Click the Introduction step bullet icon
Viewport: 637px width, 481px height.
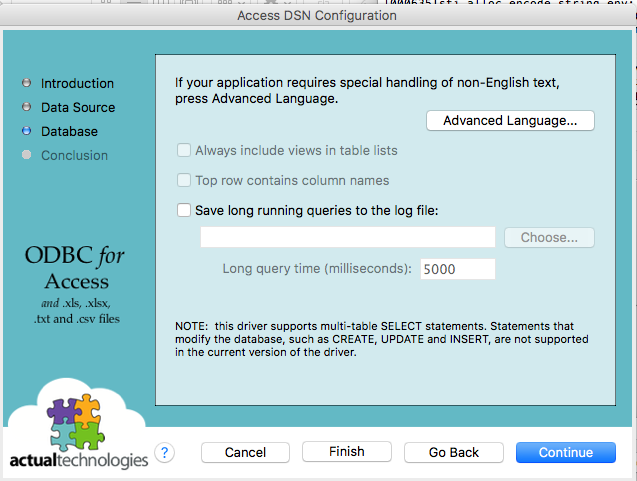[27, 83]
